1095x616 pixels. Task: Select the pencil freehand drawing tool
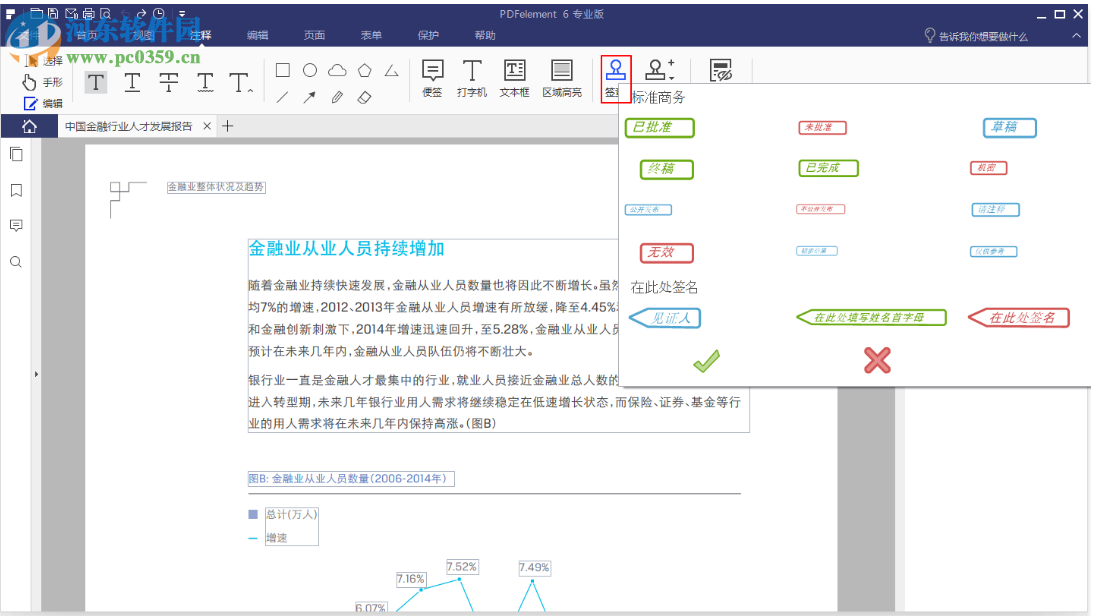(x=336, y=98)
